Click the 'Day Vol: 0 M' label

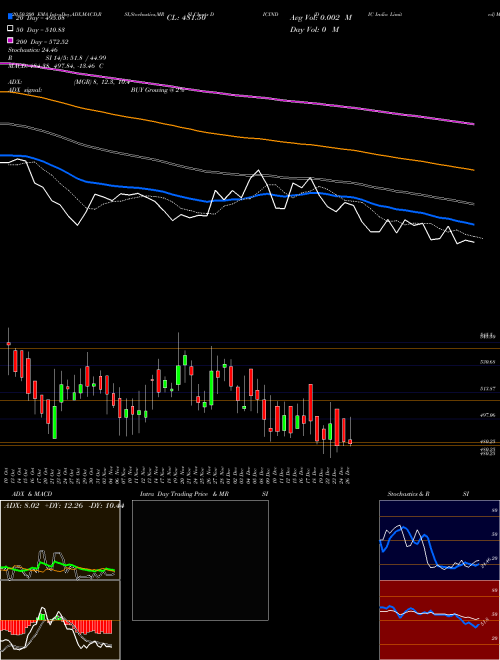pos(314,29)
